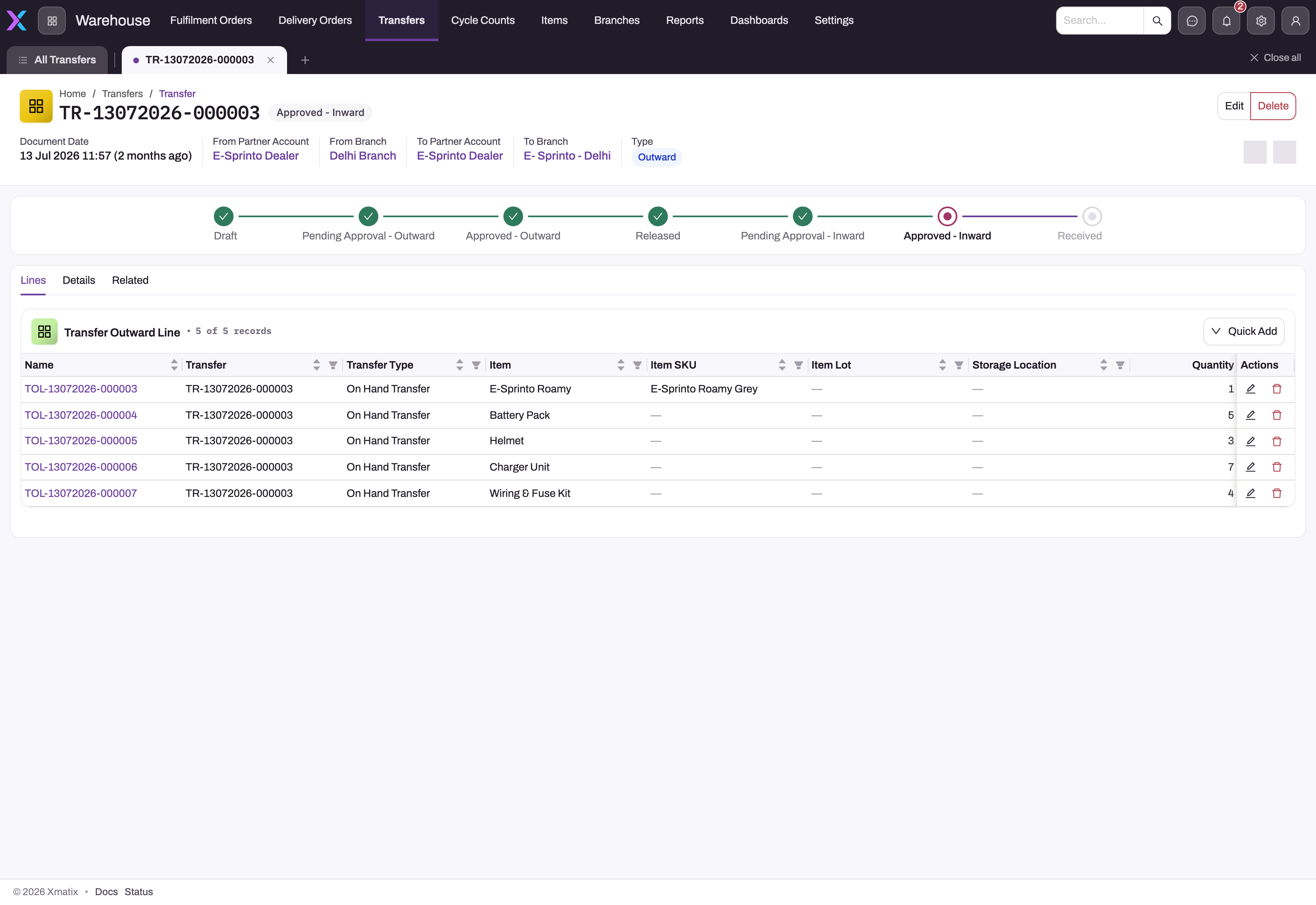Click the yellow Transfer record icon
The height and width of the screenshot is (905, 1316).
36,106
